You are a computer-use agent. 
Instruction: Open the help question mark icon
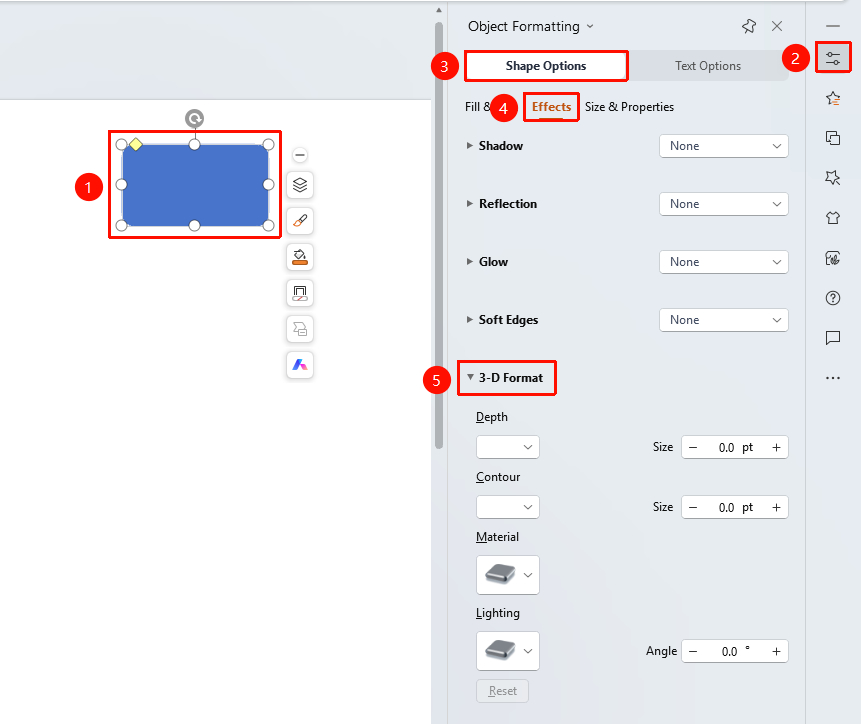tap(833, 298)
